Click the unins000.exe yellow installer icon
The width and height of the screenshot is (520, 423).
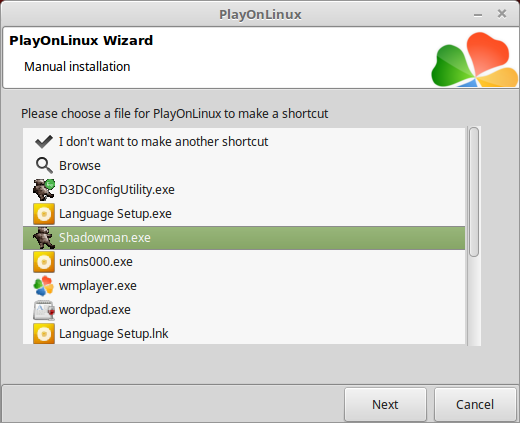(x=44, y=262)
